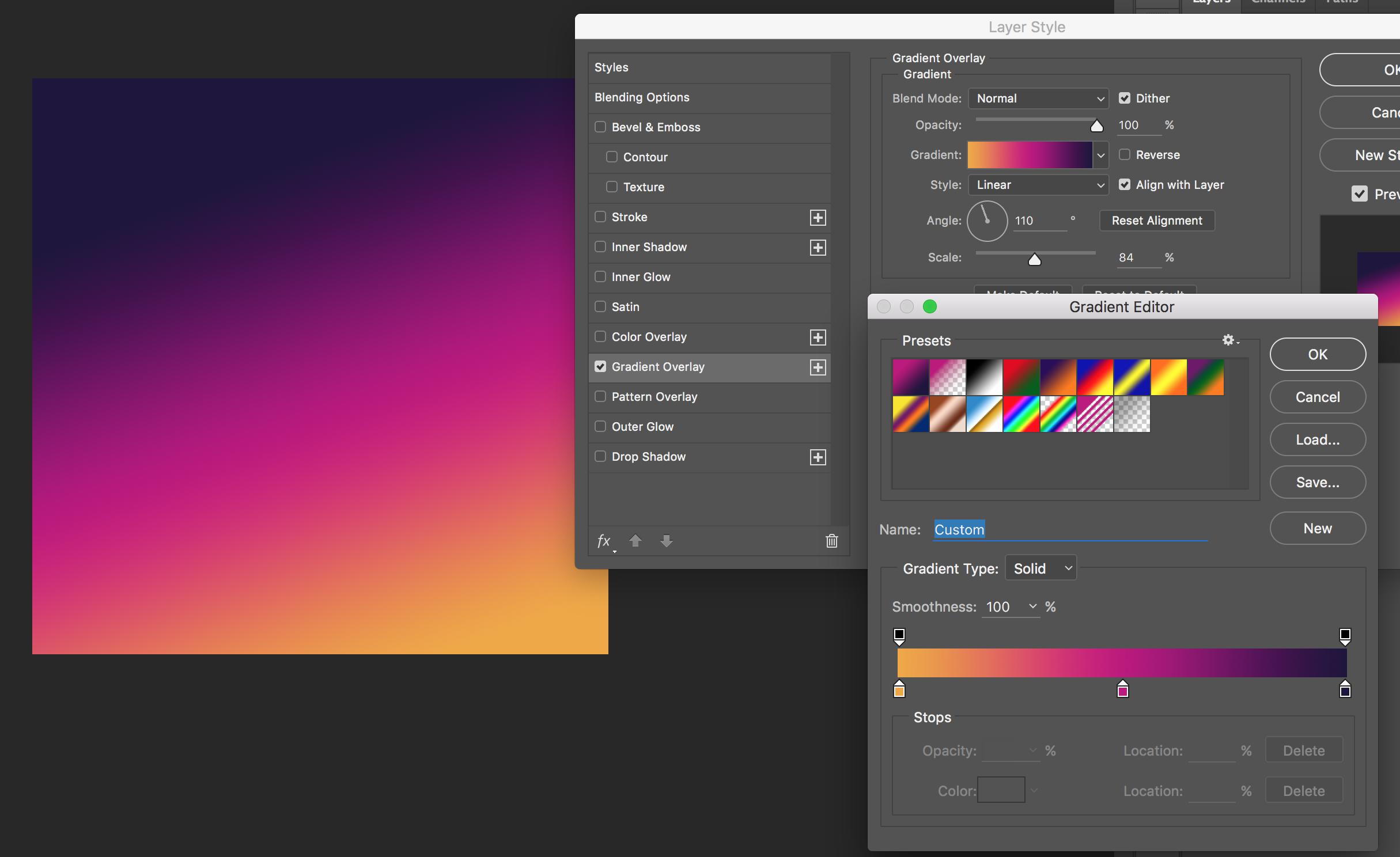Viewport: 1400px width, 857px height.
Task: Enable Bevel & Emboss effect checkbox
Action: tap(600, 127)
